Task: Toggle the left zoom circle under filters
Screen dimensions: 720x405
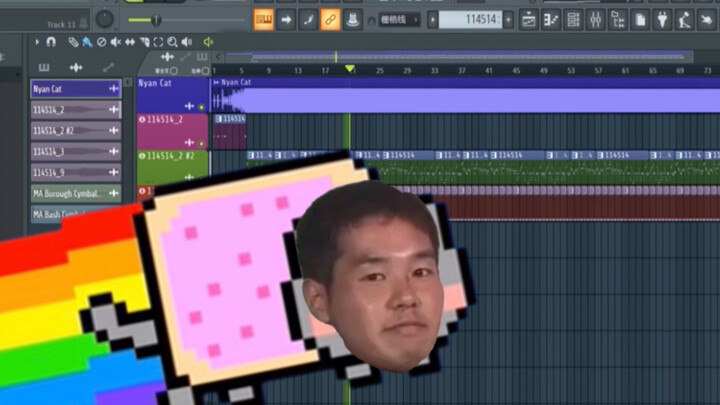Action: coord(174,71)
